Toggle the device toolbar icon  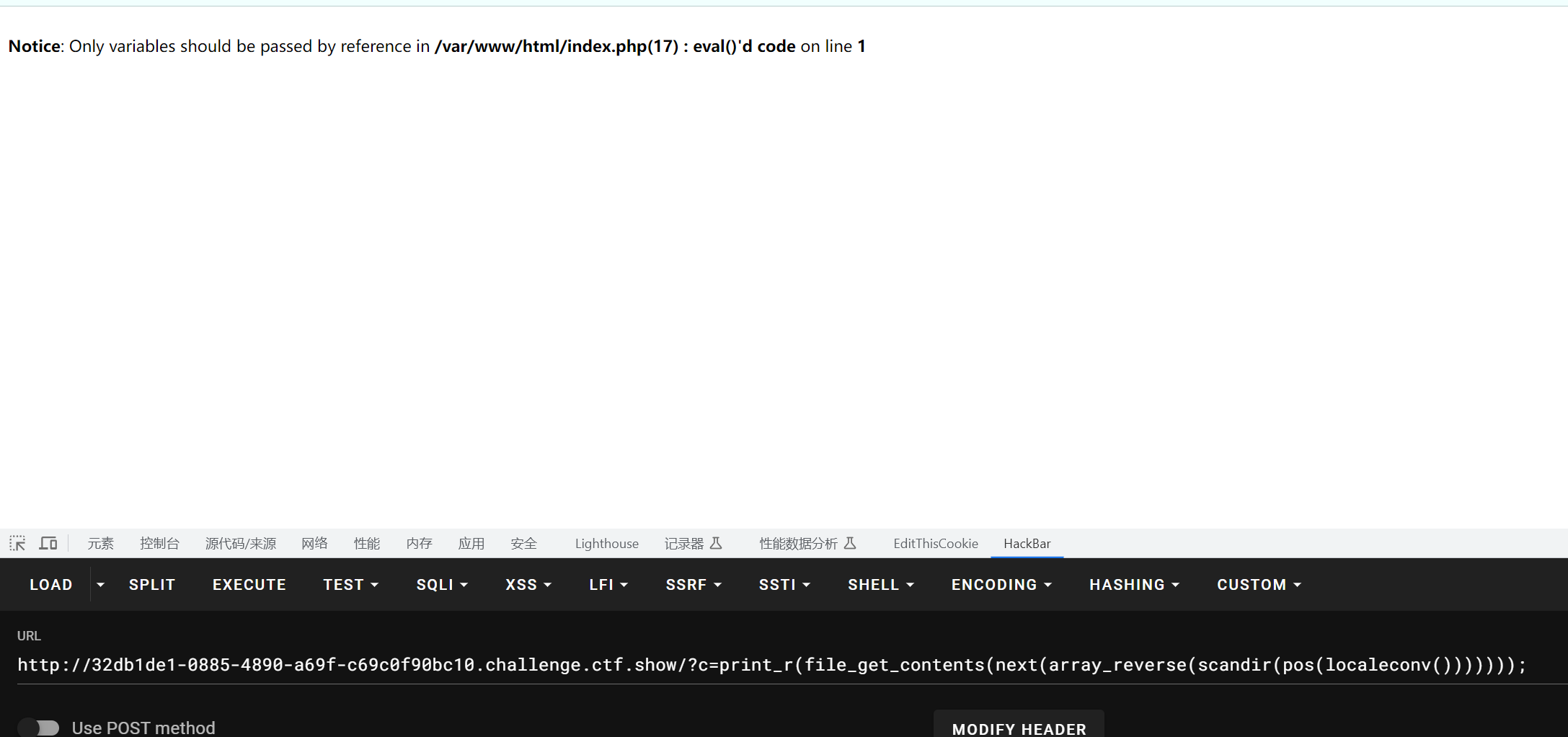click(48, 543)
